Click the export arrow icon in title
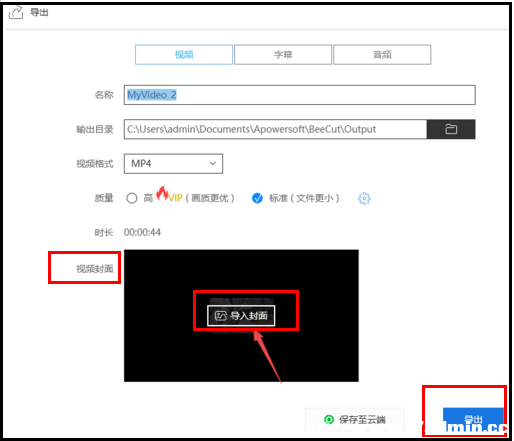Viewport: 514px width, 441px height. [16, 13]
